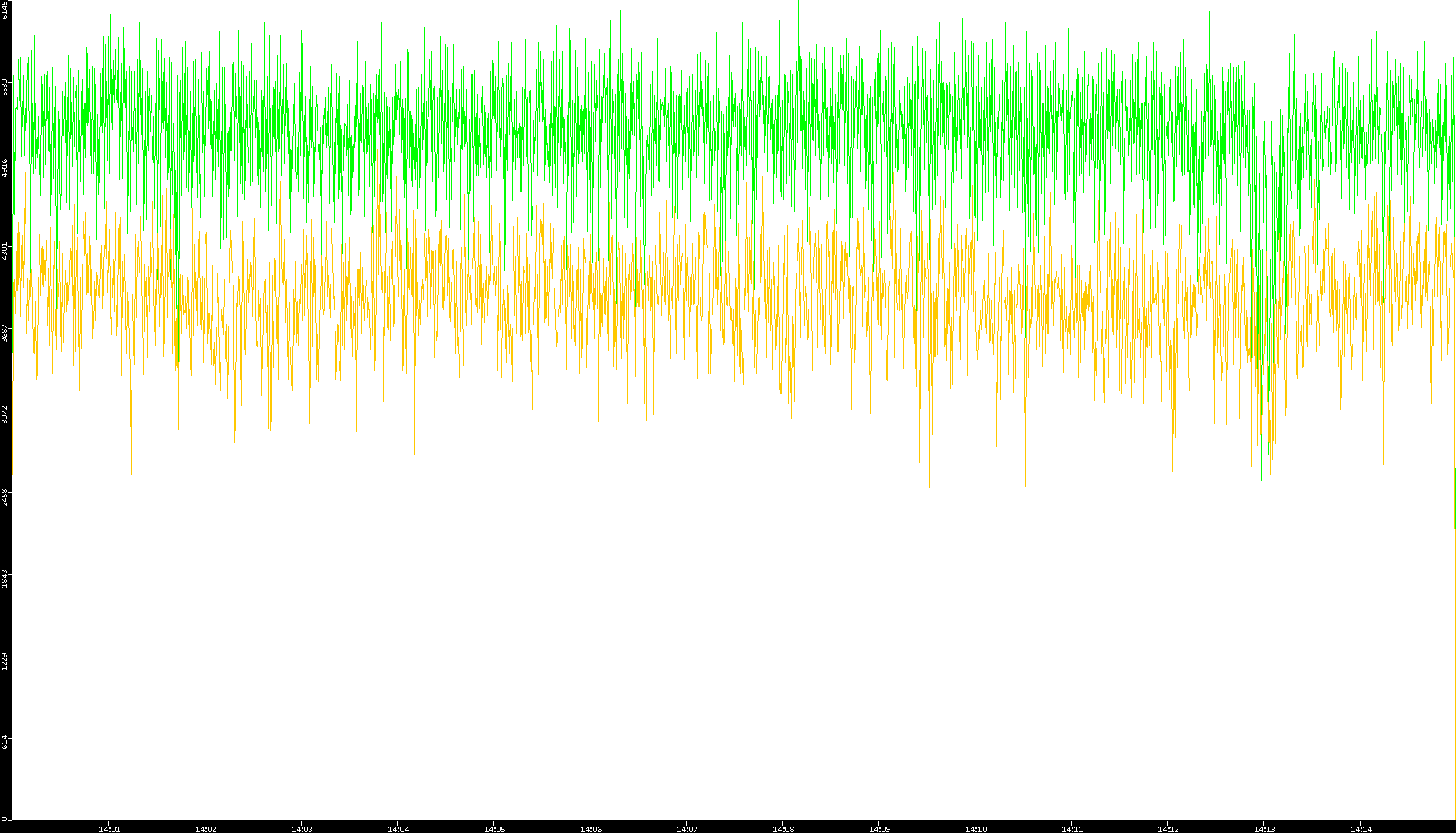Screen dimensions: 1456x833
Task: Click the 614 value axis label
Action: pyautogui.click(x=6, y=742)
